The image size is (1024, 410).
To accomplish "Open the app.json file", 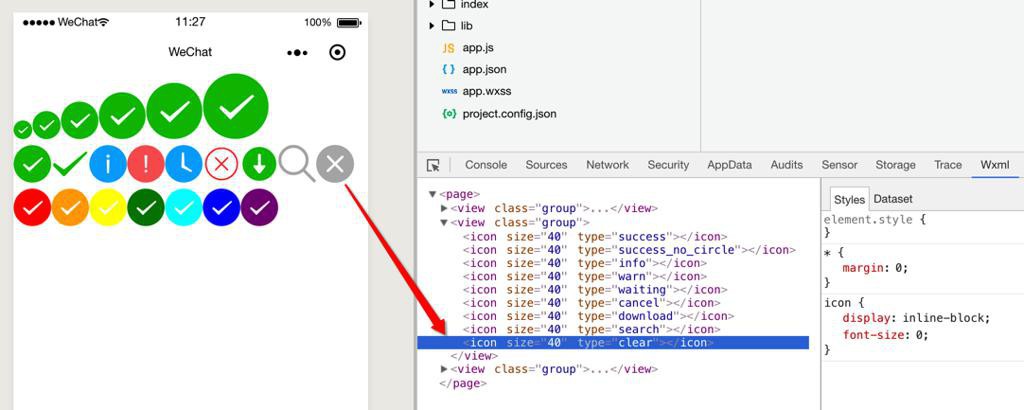I will point(484,69).
